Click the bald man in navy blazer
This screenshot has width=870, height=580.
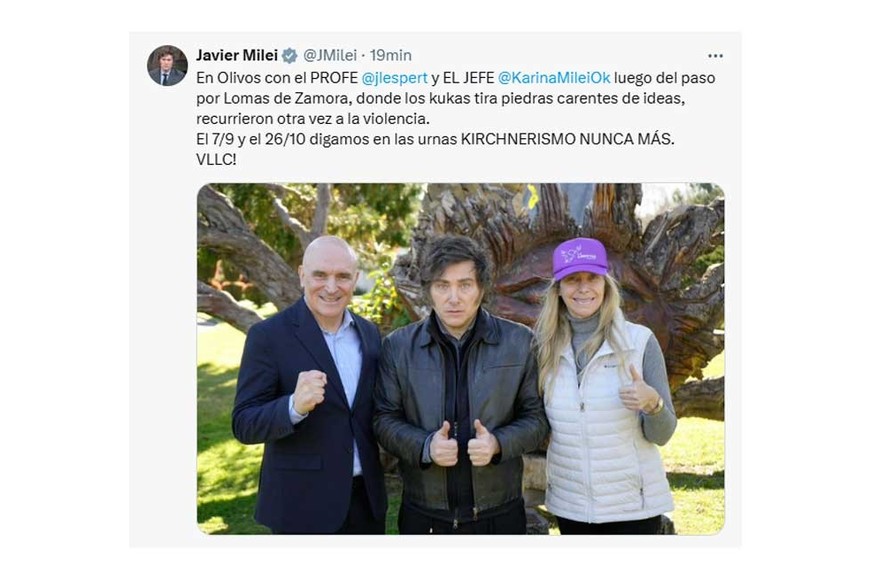coord(311,389)
